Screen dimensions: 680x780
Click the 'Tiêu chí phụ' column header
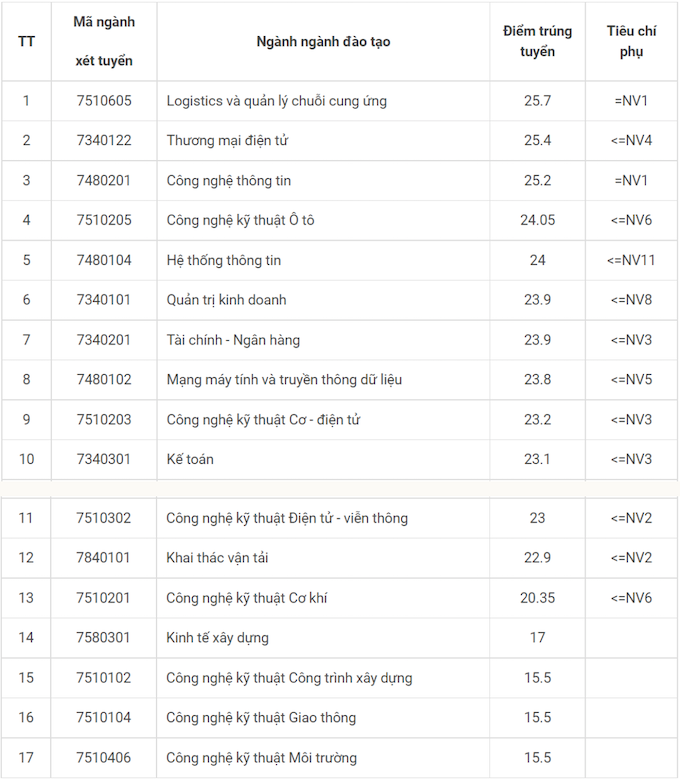point(631,42)
